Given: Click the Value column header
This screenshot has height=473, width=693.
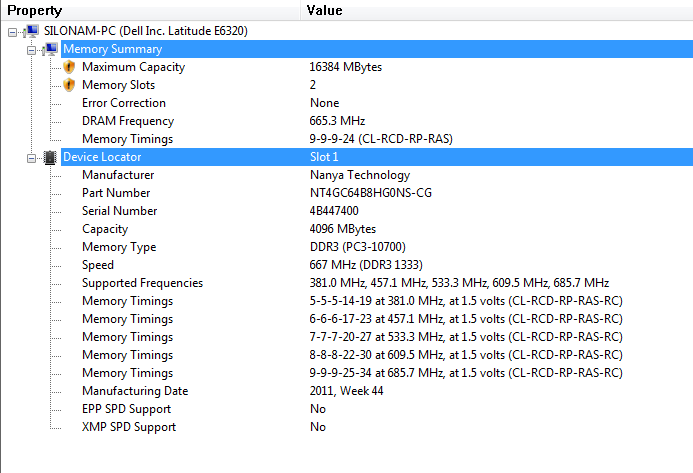Looking at the screenshot, I should click(x=497, y=10).
